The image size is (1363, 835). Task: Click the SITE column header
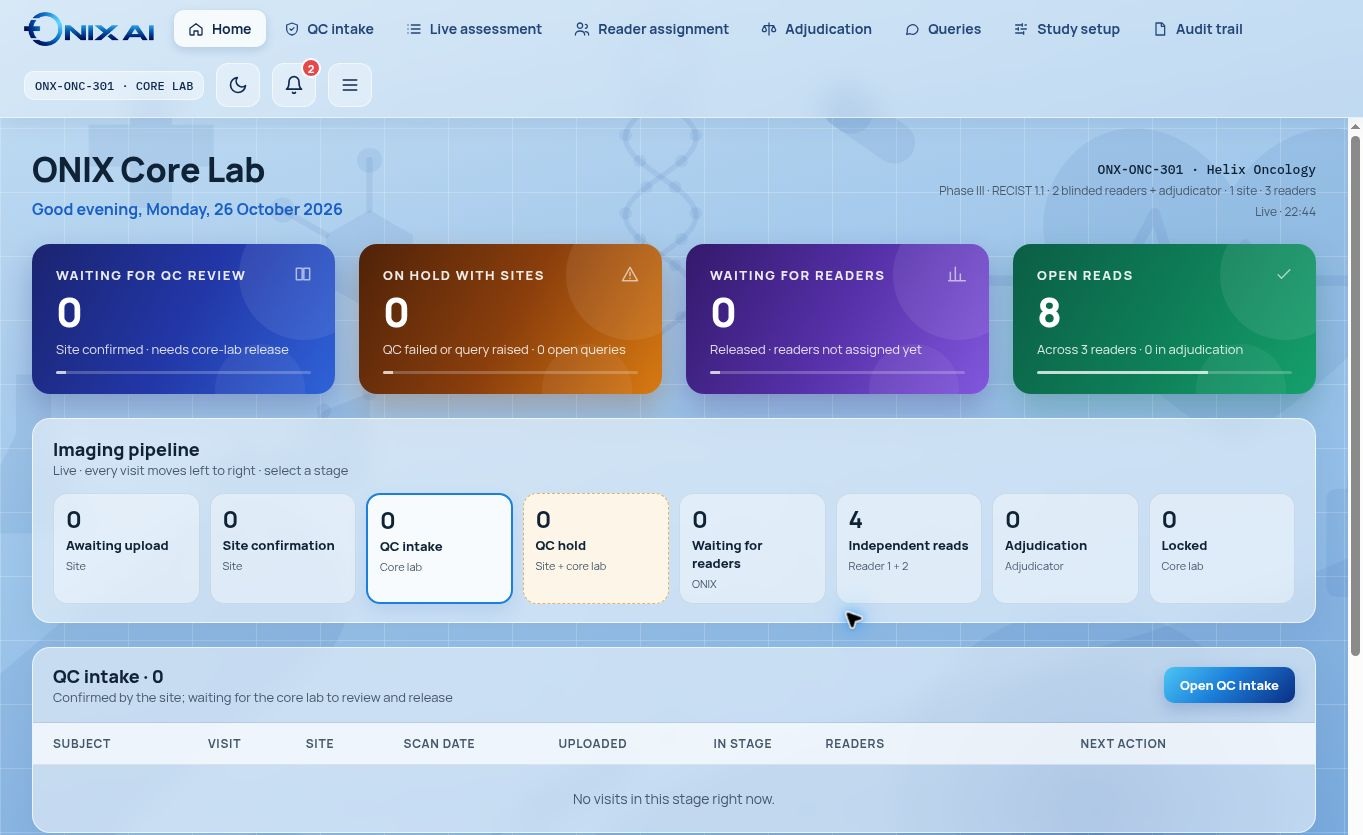coord(320,744)
